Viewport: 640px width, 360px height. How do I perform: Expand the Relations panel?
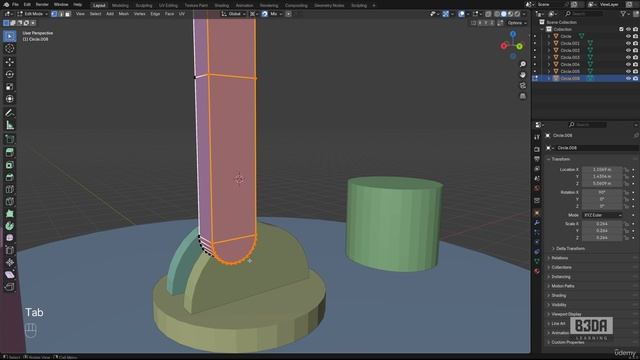pos(559,258)
